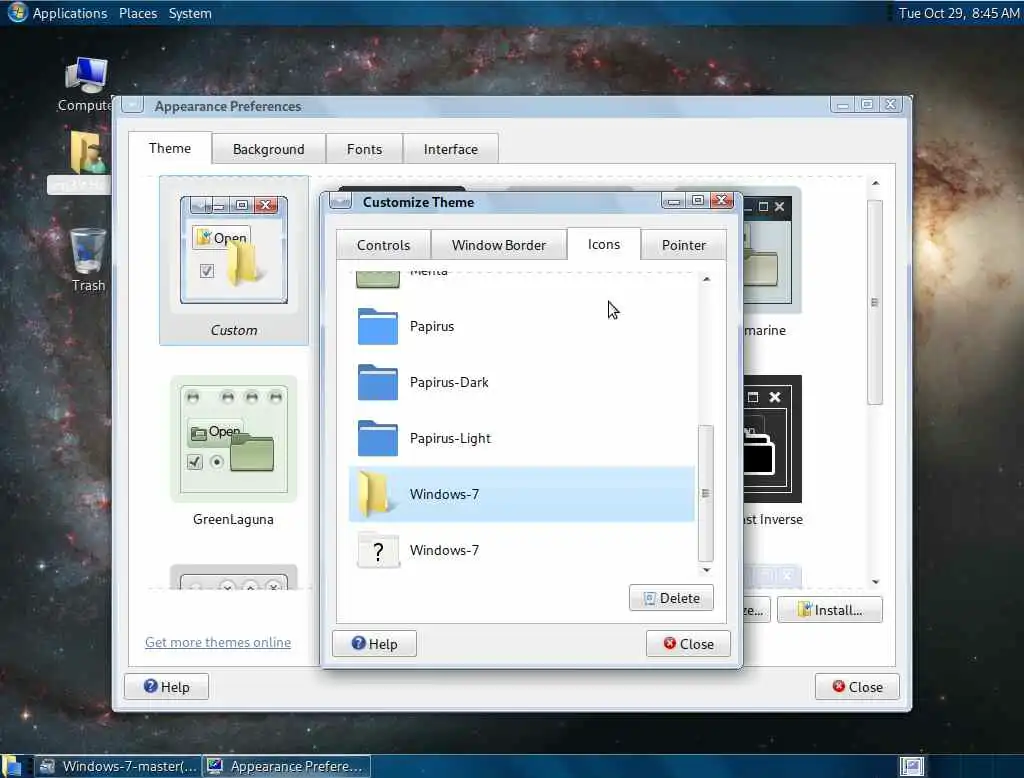Click the icon list scroll up arrow
Screen dimensions: 1024x778
(x=706, y=279)
